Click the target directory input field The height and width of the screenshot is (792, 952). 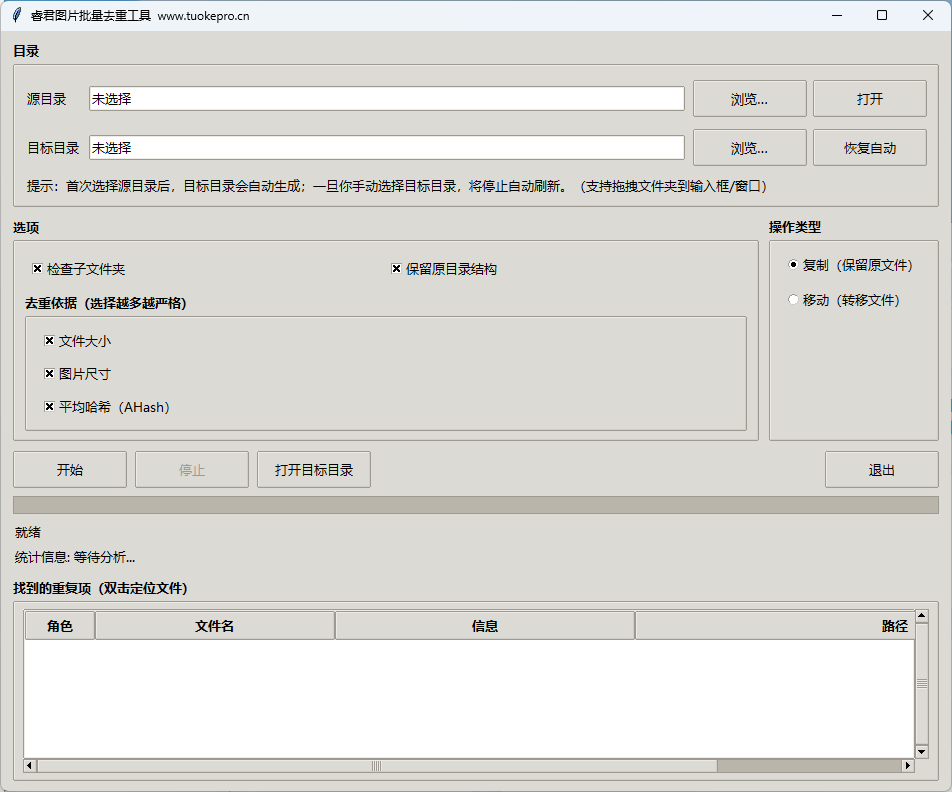387,148
